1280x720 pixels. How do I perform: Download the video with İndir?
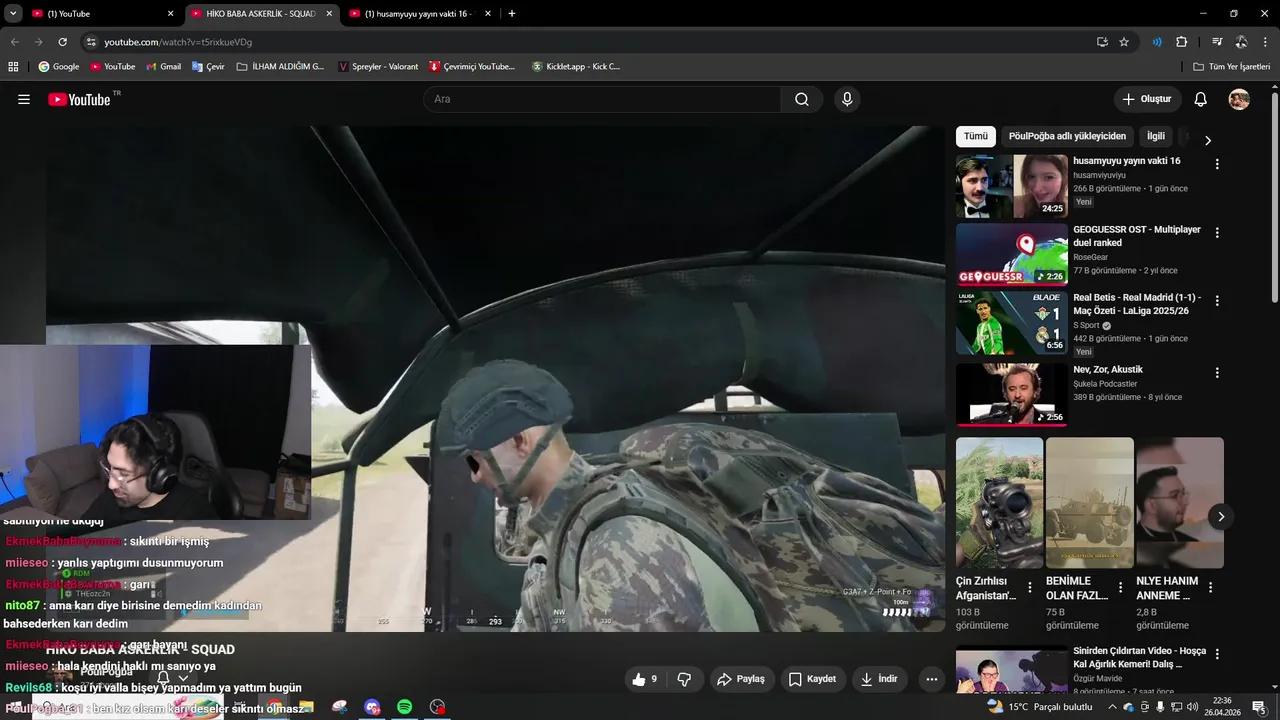pyautogui.click(x=879, y=679)
